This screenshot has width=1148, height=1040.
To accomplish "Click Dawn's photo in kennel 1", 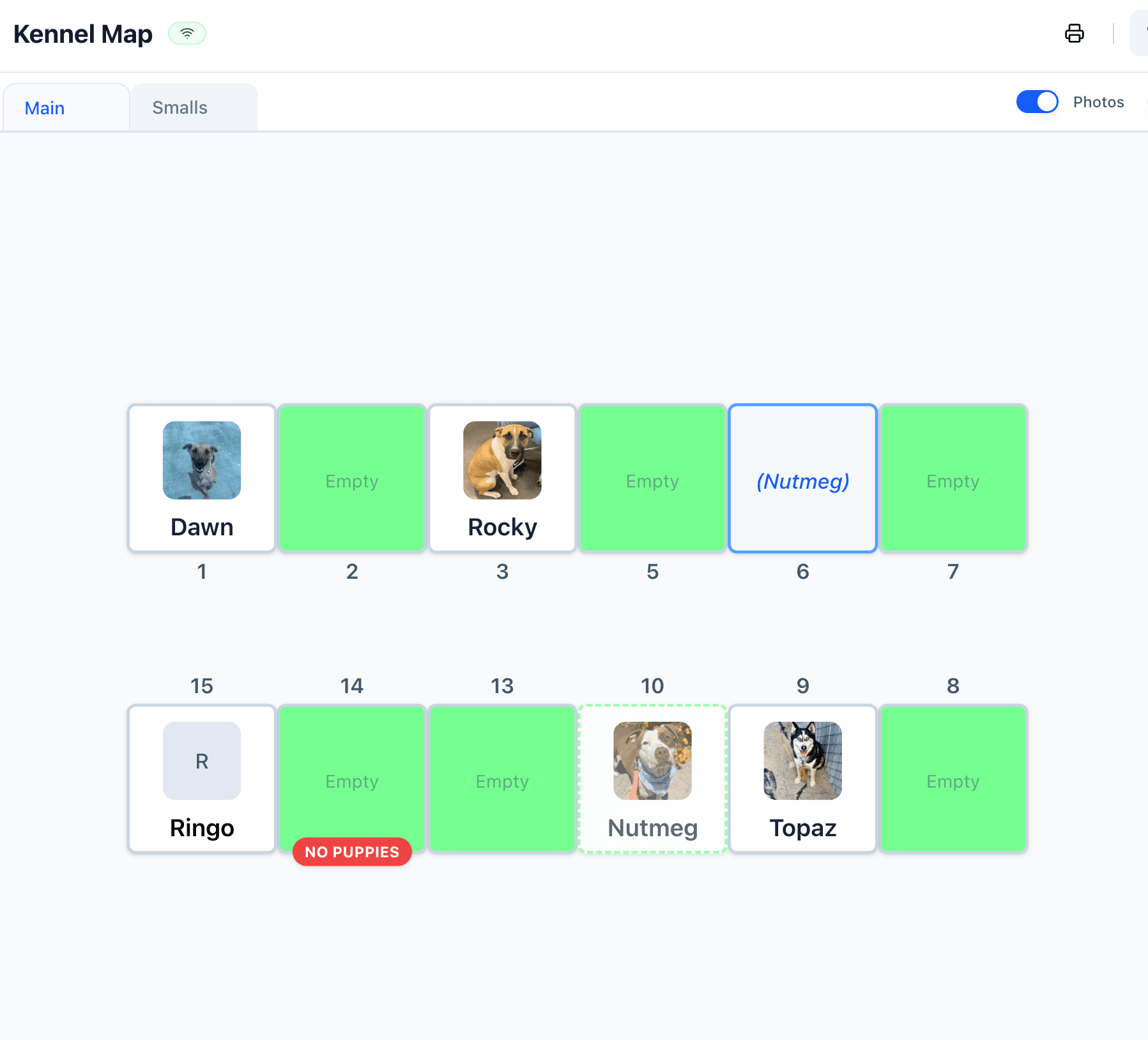I will [x=201, y=461].
